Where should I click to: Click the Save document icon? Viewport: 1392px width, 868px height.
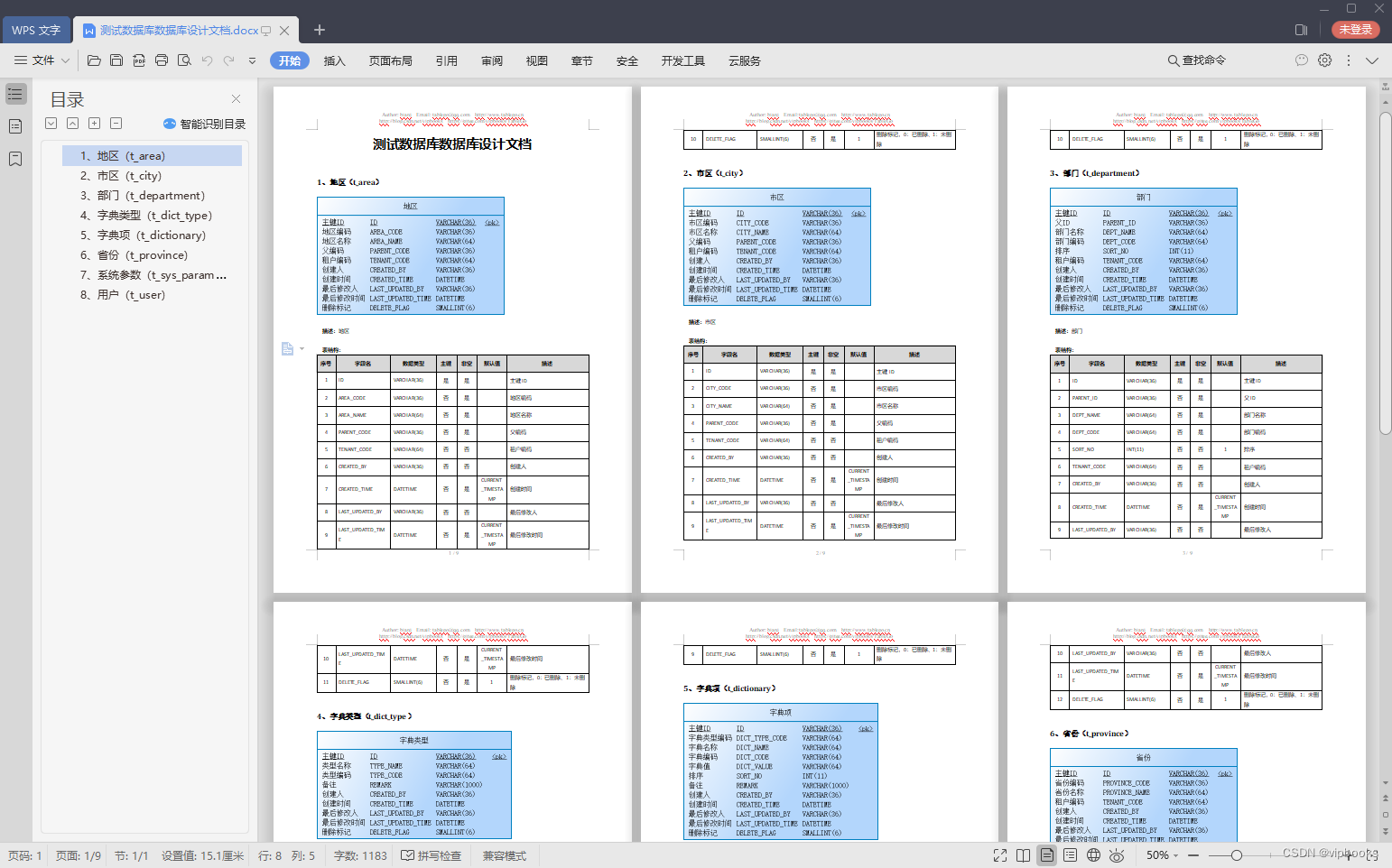click(116, 60)
